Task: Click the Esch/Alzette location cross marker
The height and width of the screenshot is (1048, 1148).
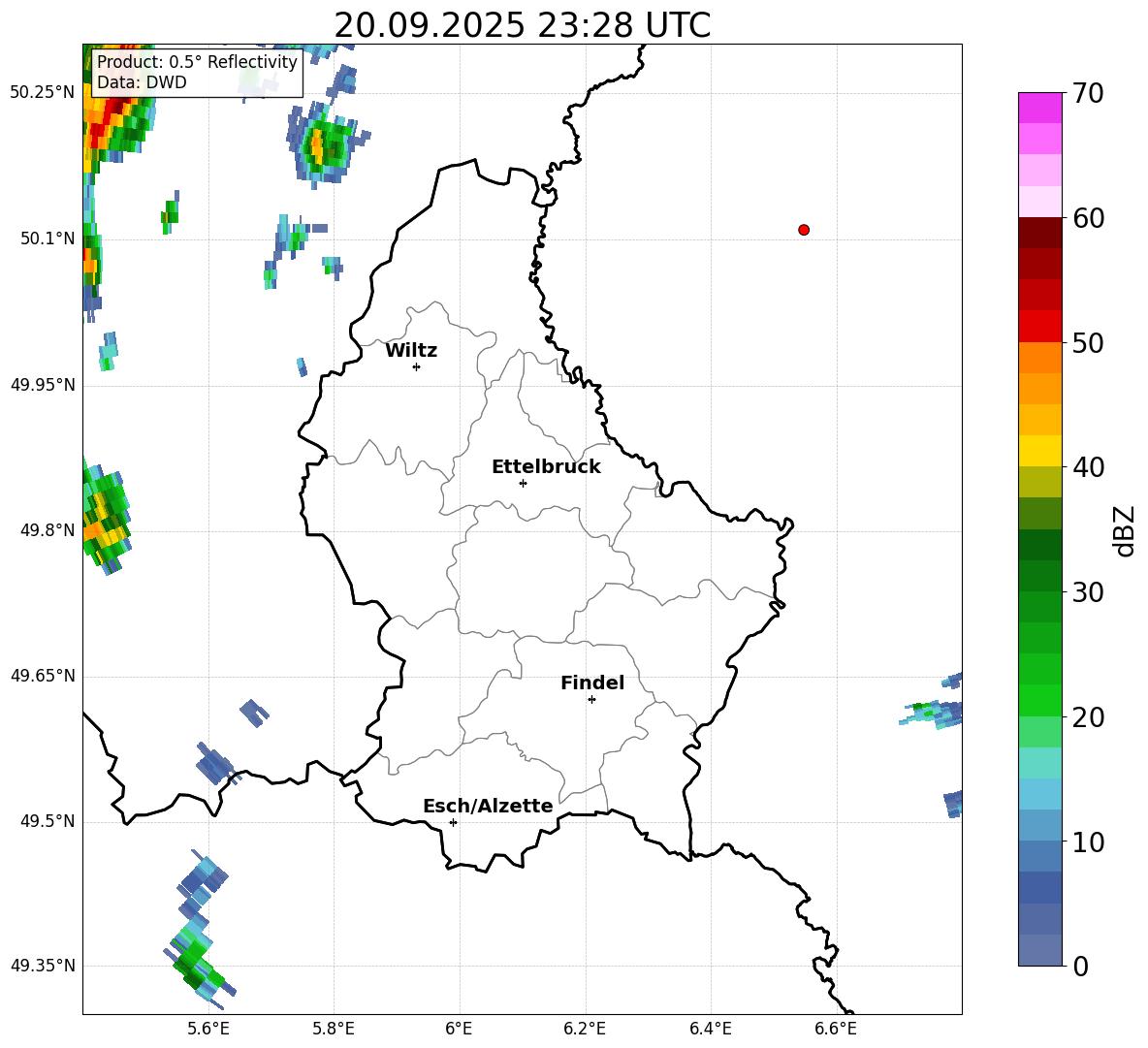Action: pos(453,822)
